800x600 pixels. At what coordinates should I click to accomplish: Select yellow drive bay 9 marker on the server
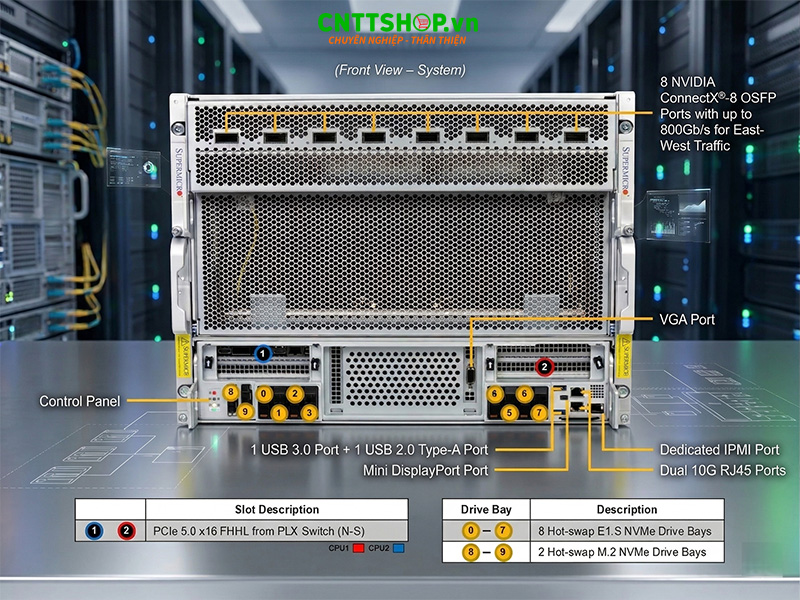244,411
